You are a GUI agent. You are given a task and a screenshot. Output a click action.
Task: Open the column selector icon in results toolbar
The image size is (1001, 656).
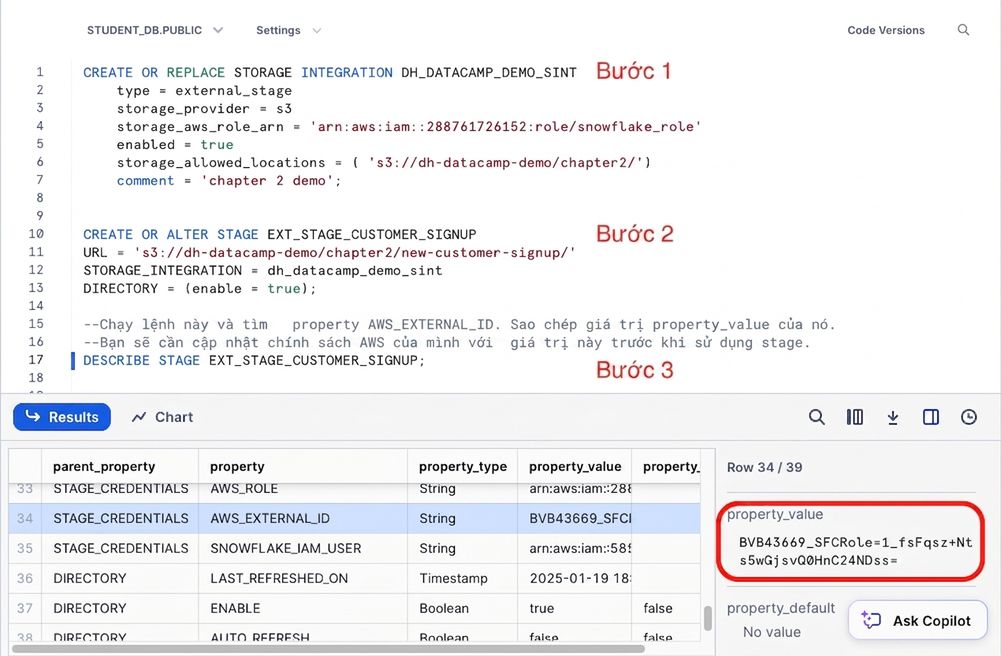tap(855, 417)
